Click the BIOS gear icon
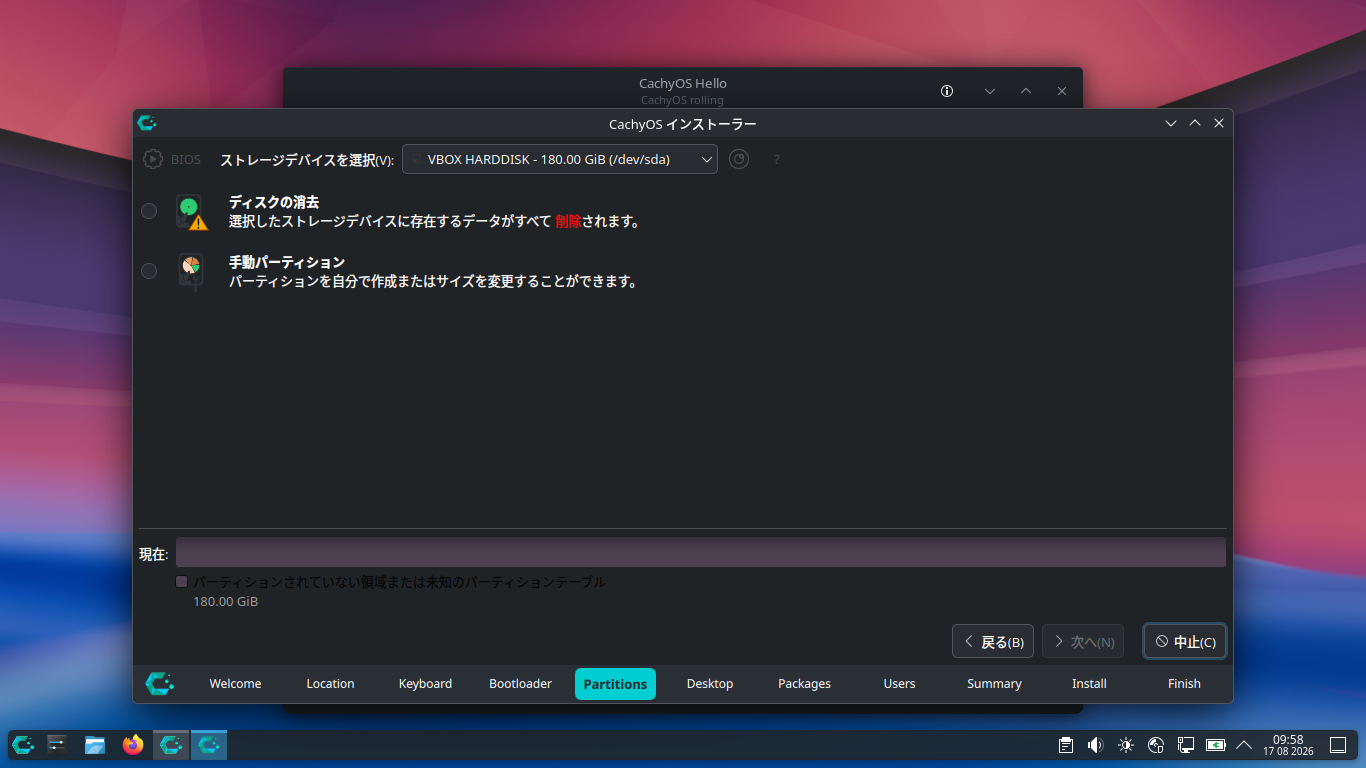1366x768 pixels. pos(153,159)
